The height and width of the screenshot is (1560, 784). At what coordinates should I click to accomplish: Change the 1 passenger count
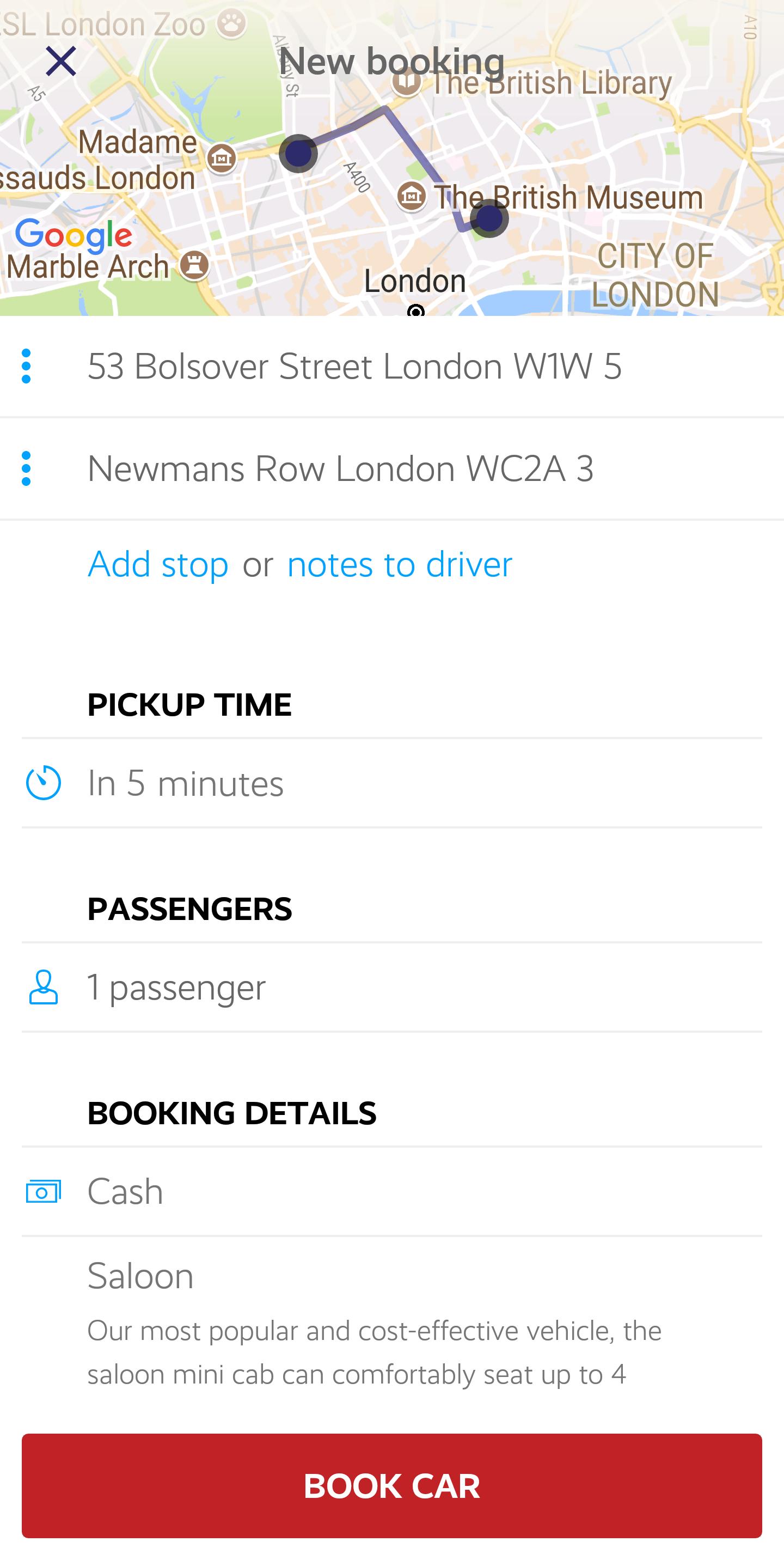pos(393,987)
